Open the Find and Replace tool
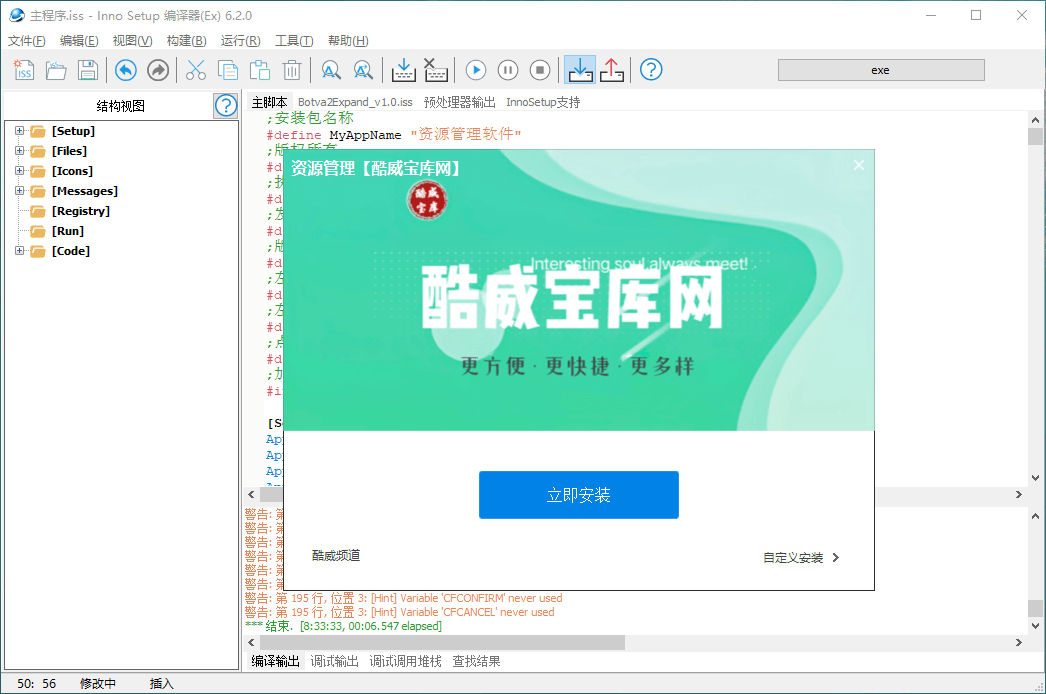The image size is (1046, 694). (x=363, y=70)
